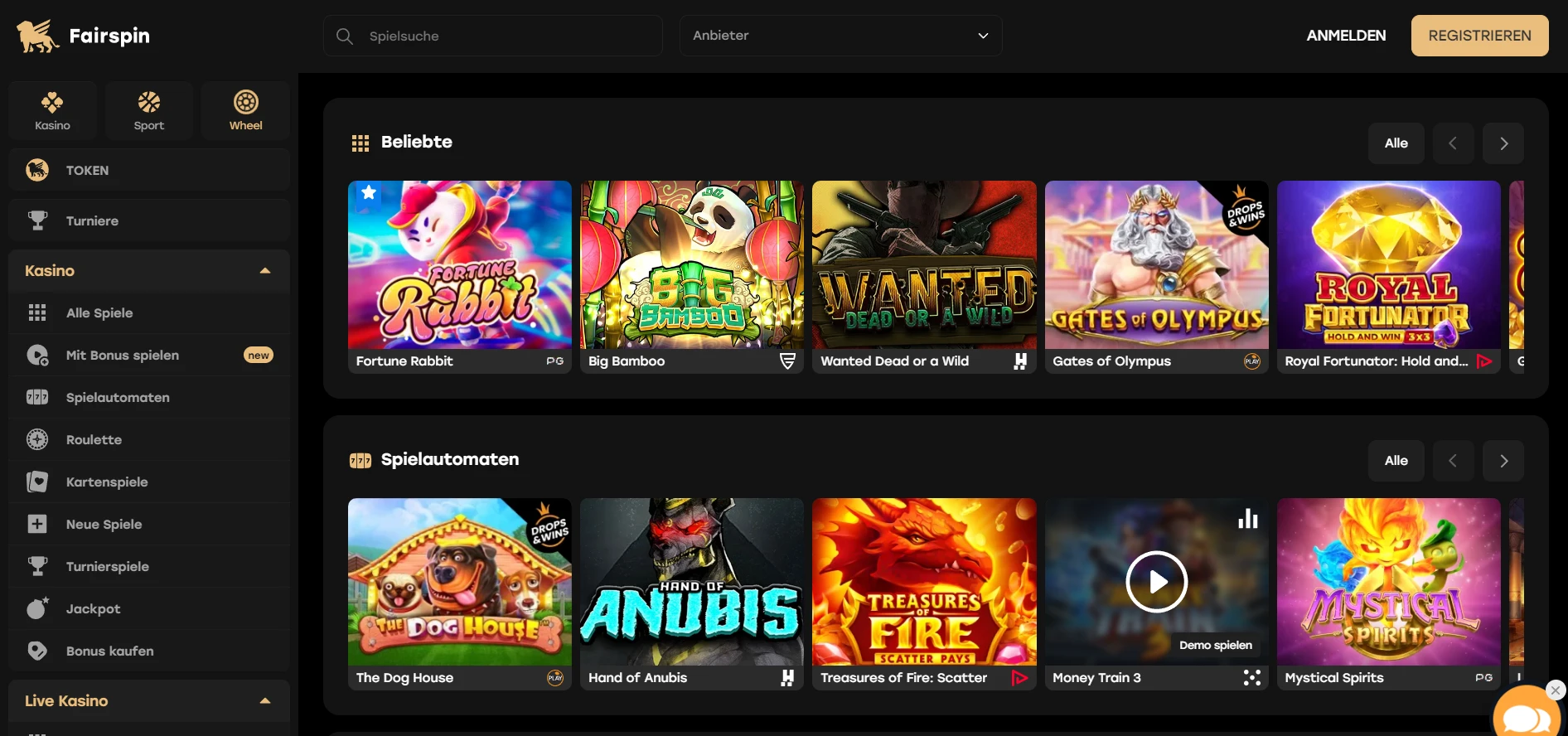
Task: Open the Wheel tab
Action: 245,110
